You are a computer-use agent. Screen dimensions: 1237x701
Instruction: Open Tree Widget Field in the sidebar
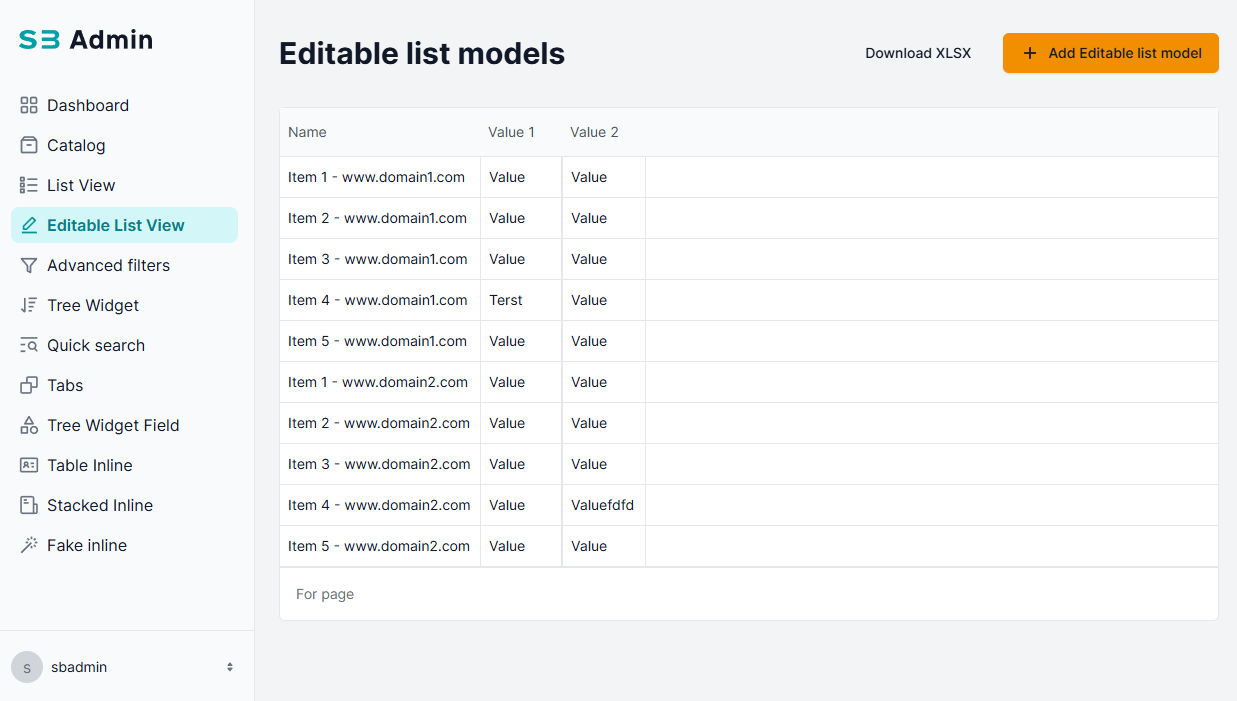124,425
